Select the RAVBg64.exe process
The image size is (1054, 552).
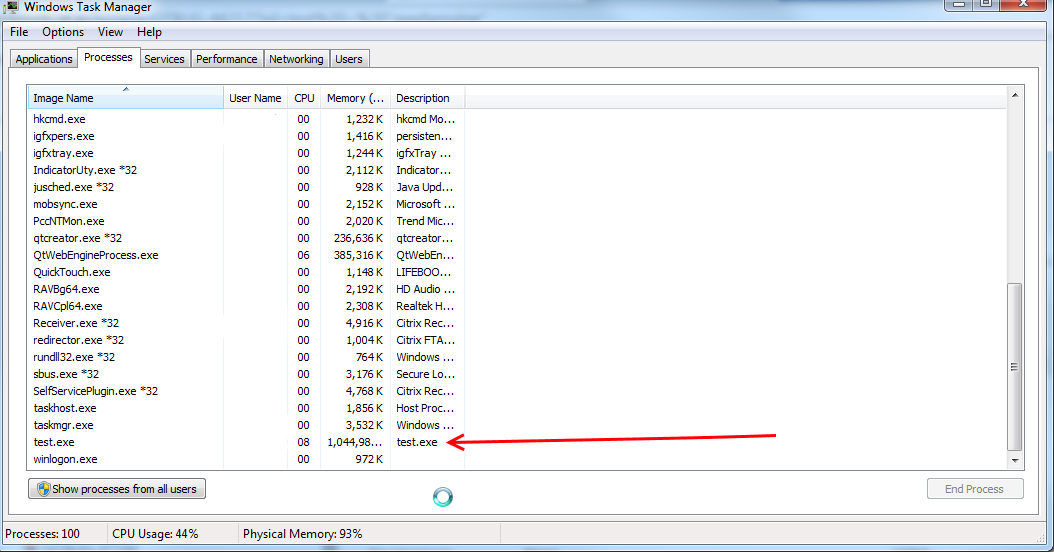(x=66, y=289)
